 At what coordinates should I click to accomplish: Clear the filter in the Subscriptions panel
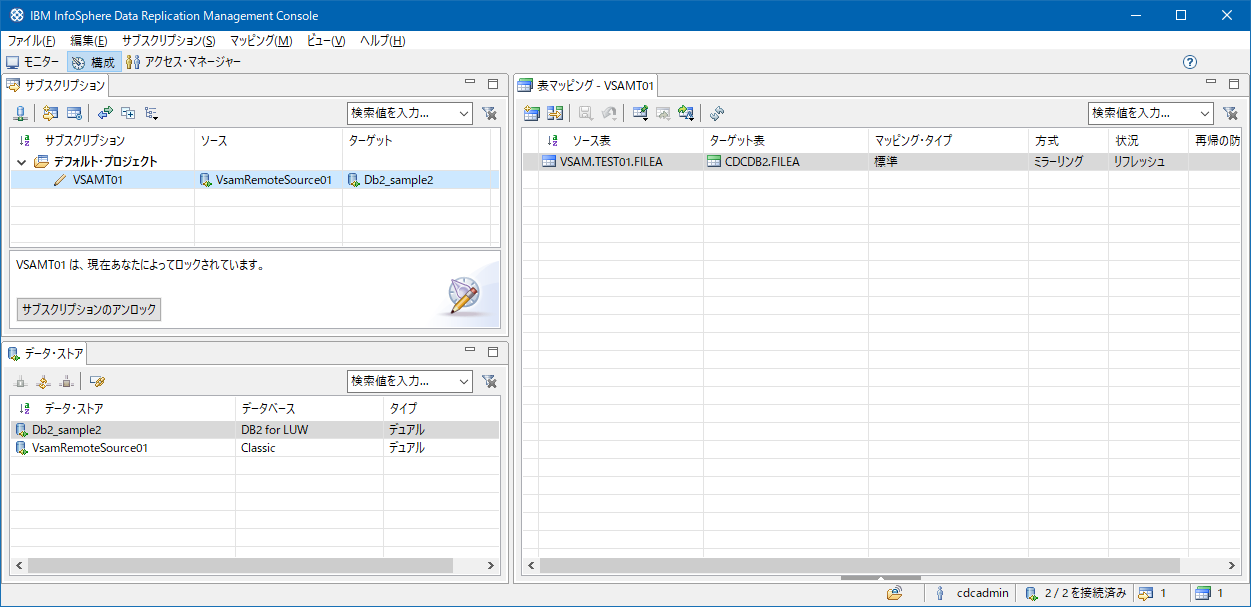(x=489, y=114)
